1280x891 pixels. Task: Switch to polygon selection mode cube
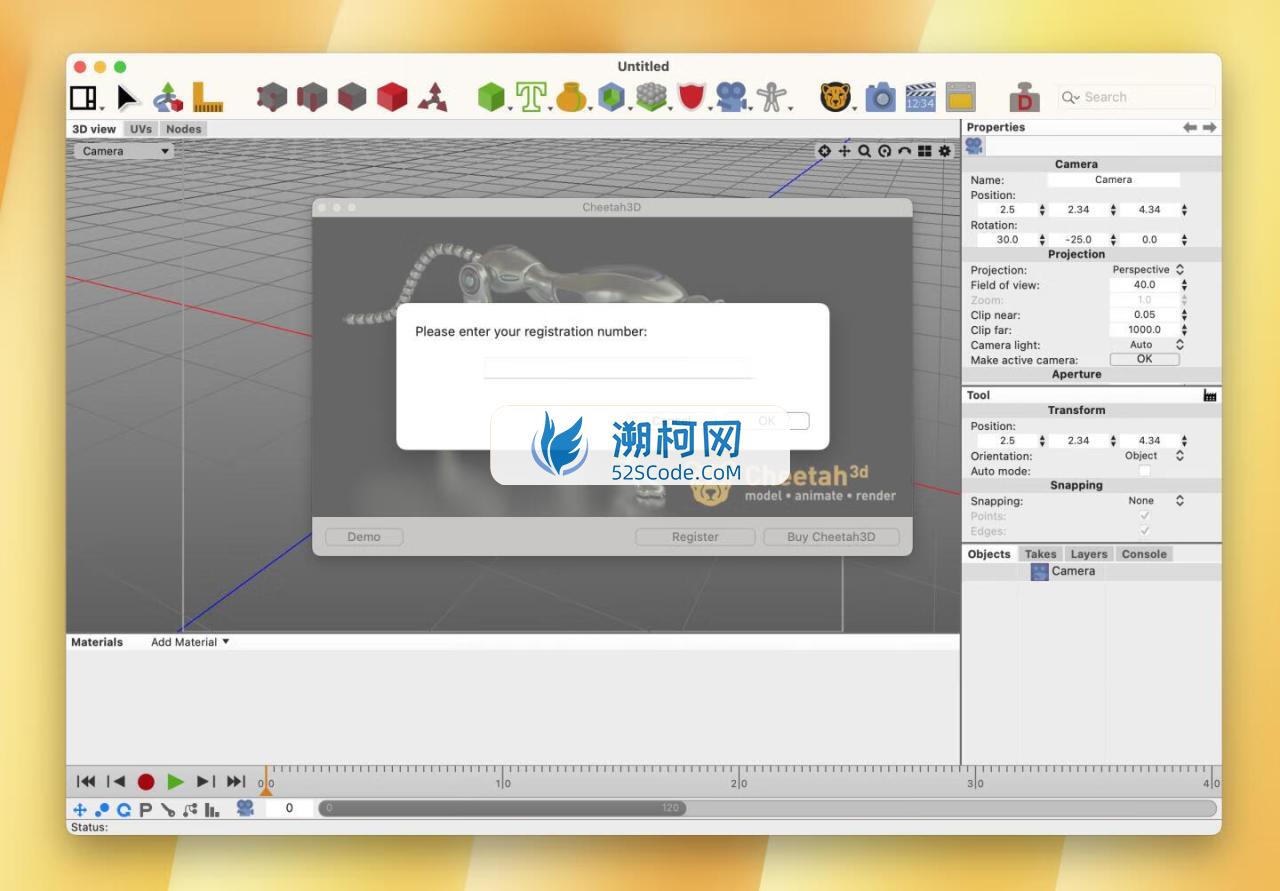(x=352, y=97)
